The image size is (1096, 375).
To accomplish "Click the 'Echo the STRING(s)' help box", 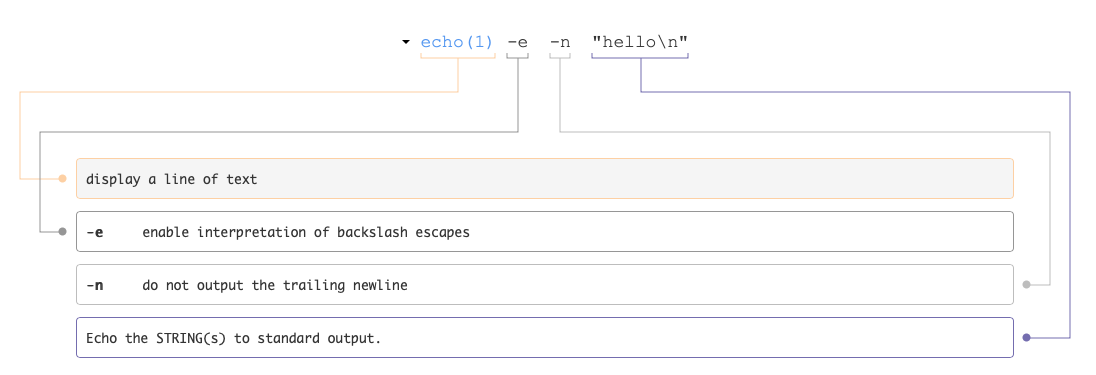I will click(x=545, y=338).
